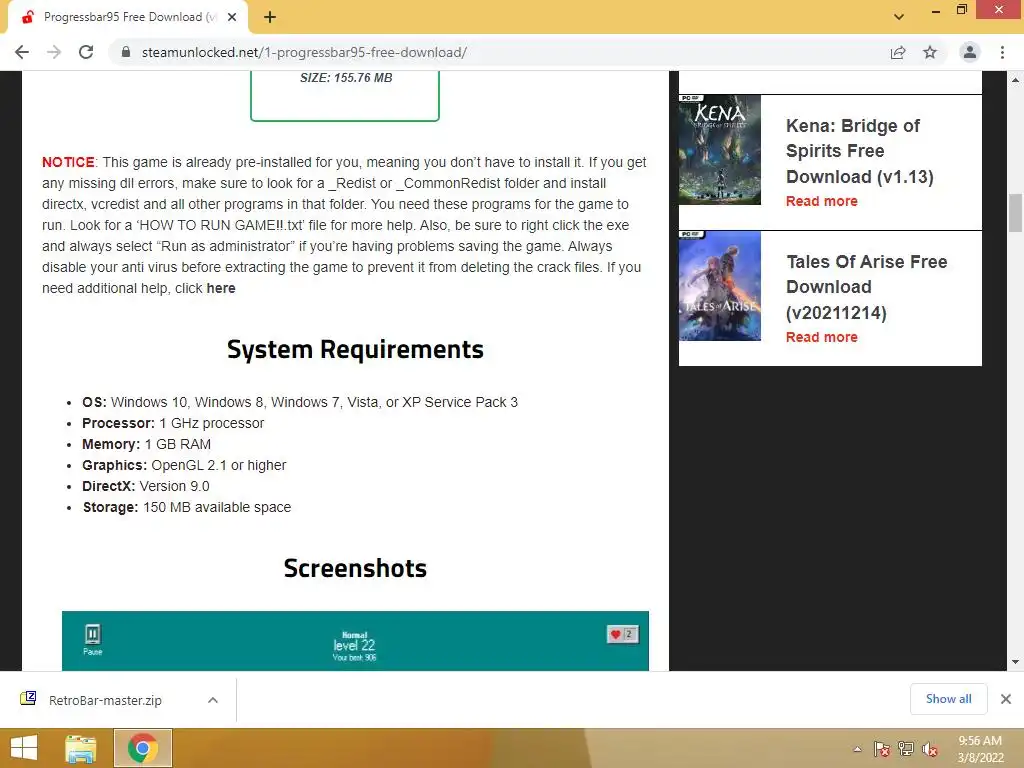Click 'Processor: 1 GHz processor' line
The height and width of the screenshot is (768, 1024).
pos(173,423)
